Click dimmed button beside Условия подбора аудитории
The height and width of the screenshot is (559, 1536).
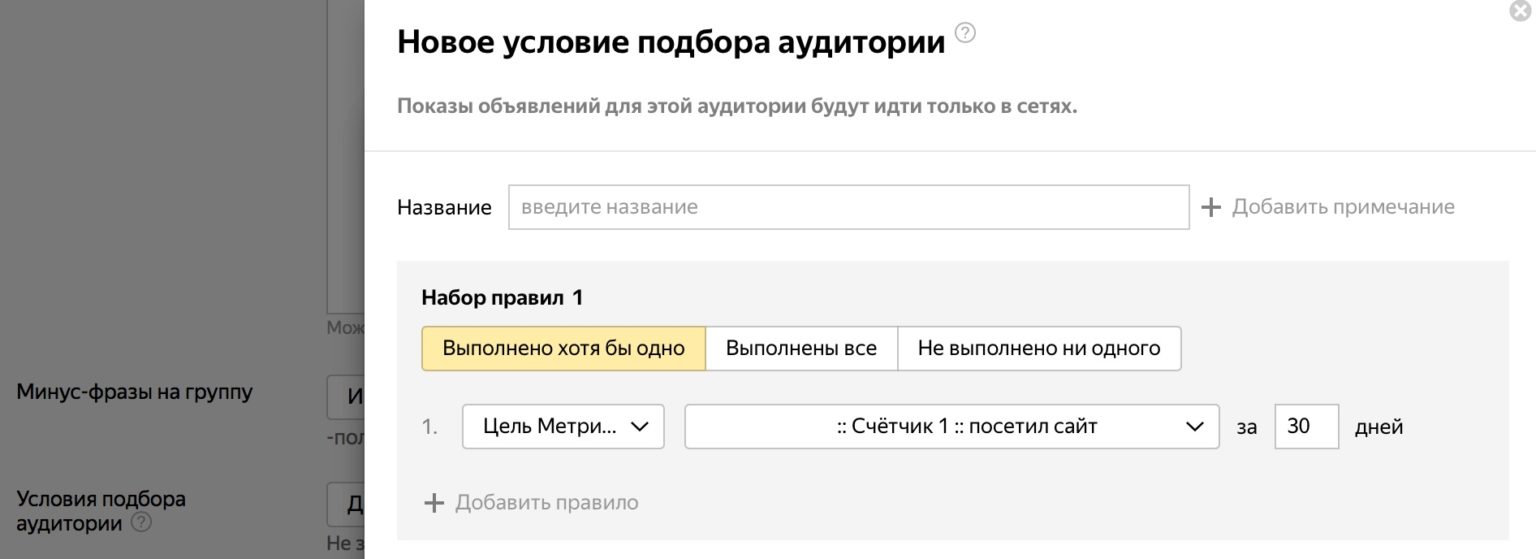click(x=346, y=504)
